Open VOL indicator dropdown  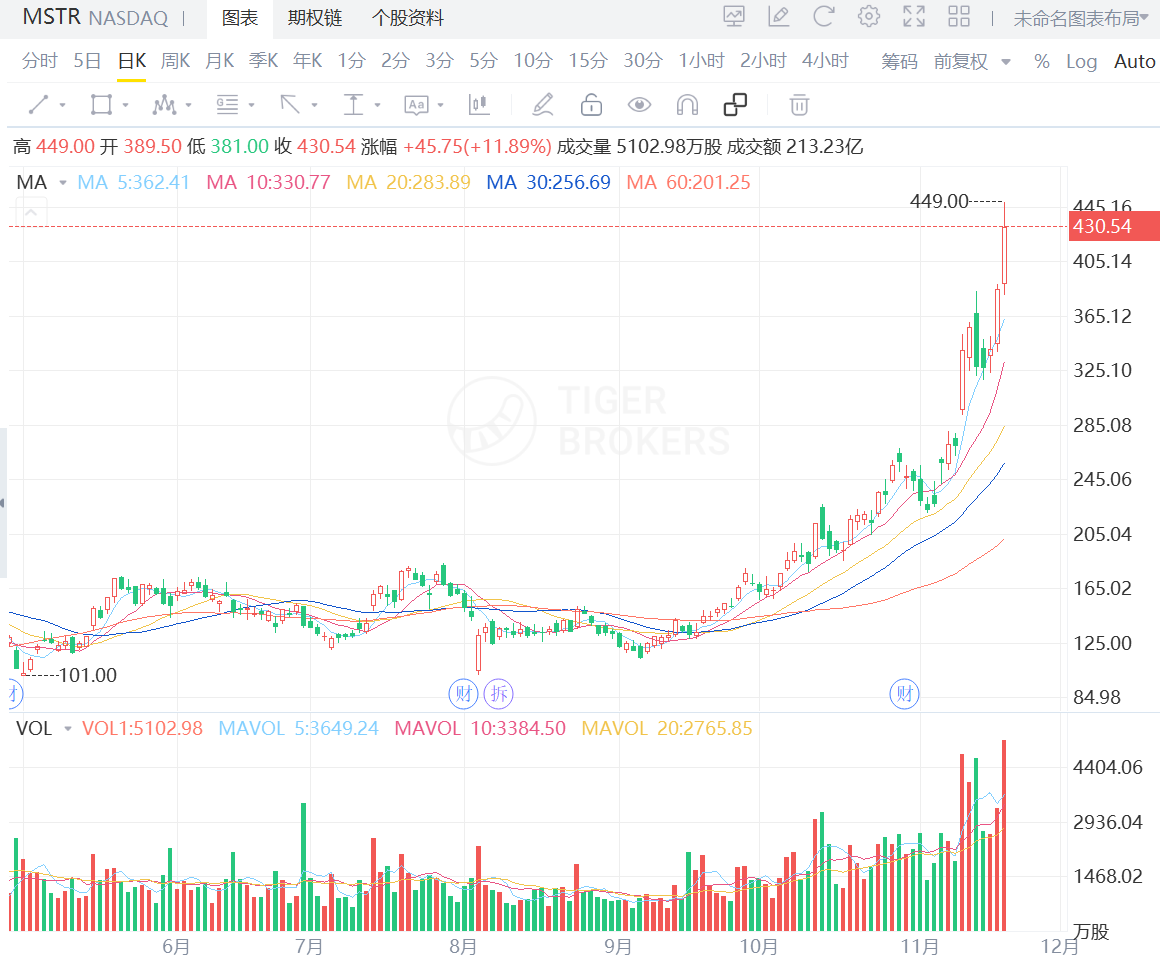coord(68,729)
